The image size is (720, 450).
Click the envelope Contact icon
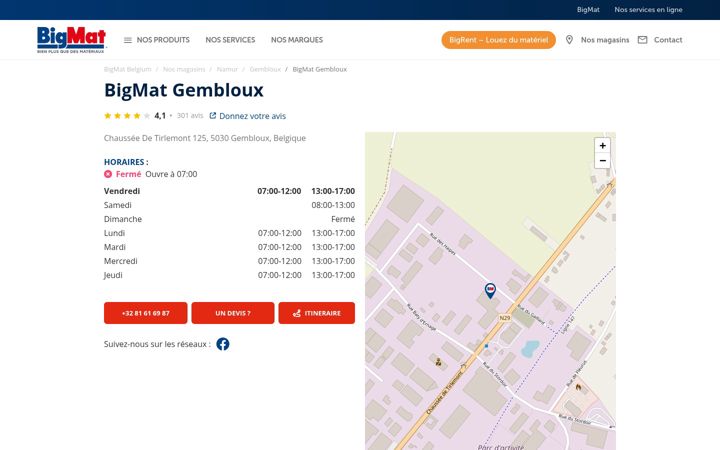[642, 40]
